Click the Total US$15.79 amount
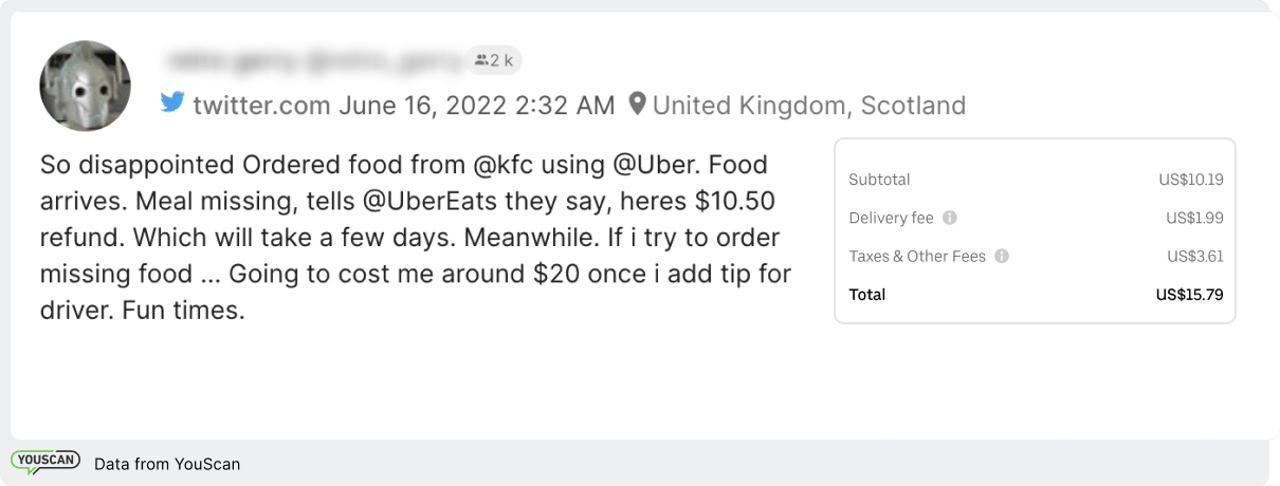 tap(1189, 295)
